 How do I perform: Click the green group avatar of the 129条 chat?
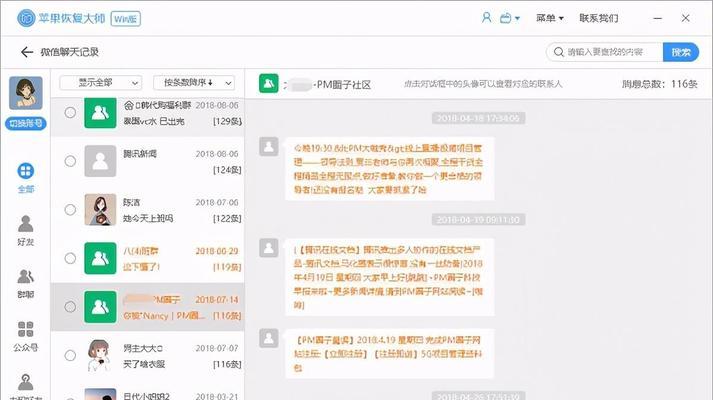pos(100,113)
